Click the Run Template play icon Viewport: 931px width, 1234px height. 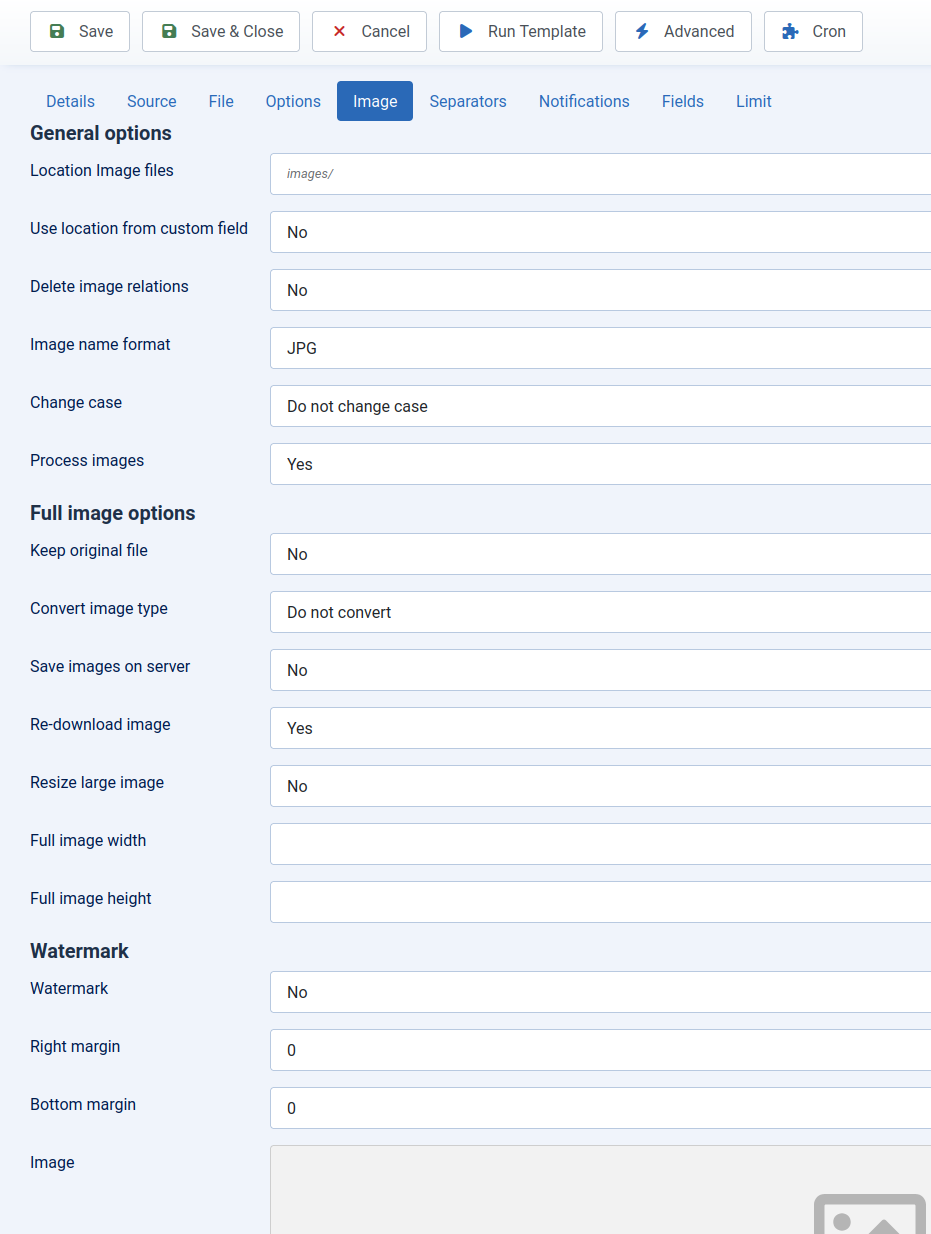click(465, 31)
